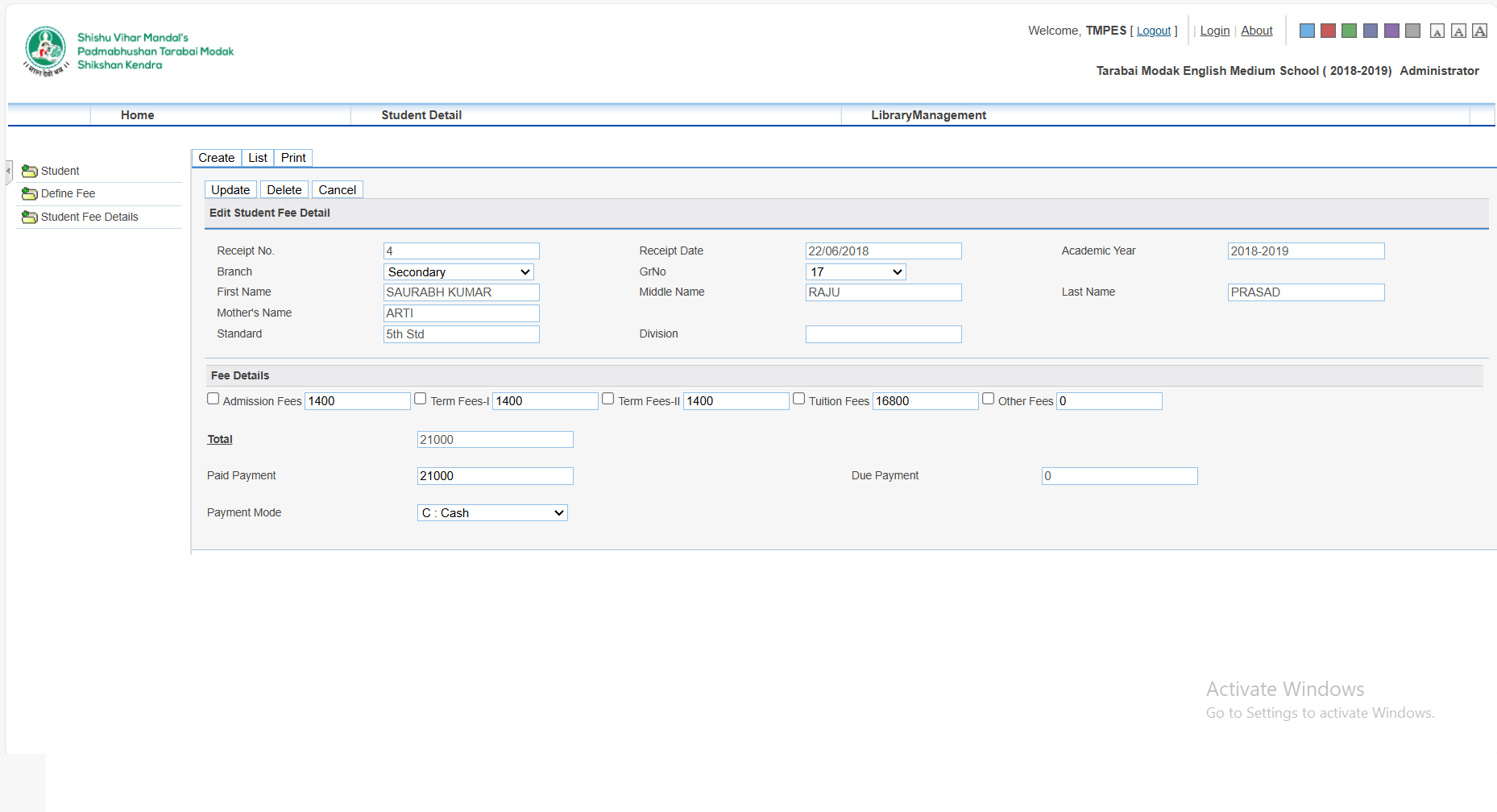This screenshot has width=1497, height=812.
Task: Open the Payment Mode dropdown
Action: 492,513
